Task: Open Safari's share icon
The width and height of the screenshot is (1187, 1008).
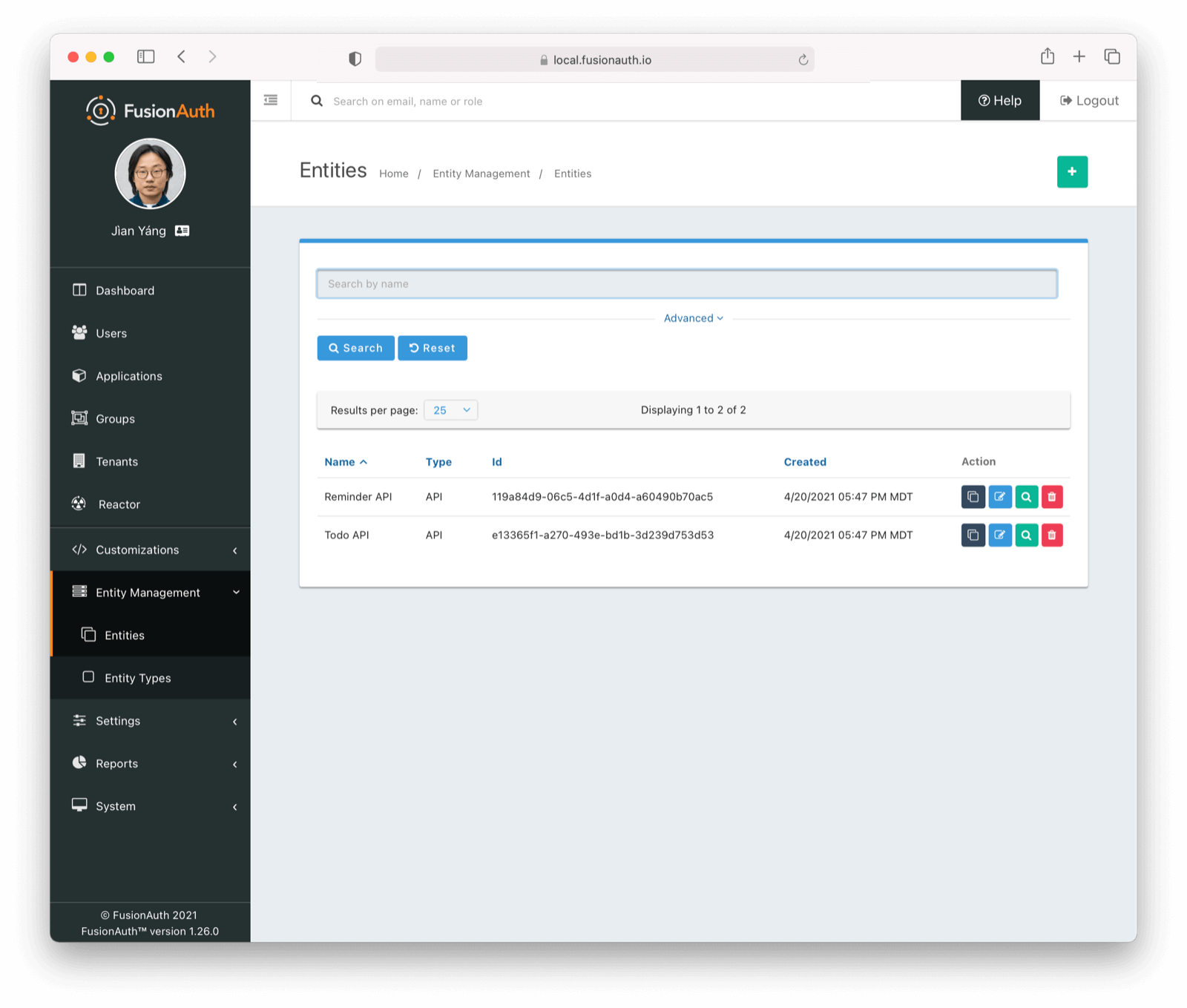Action: coord(1048,56)
